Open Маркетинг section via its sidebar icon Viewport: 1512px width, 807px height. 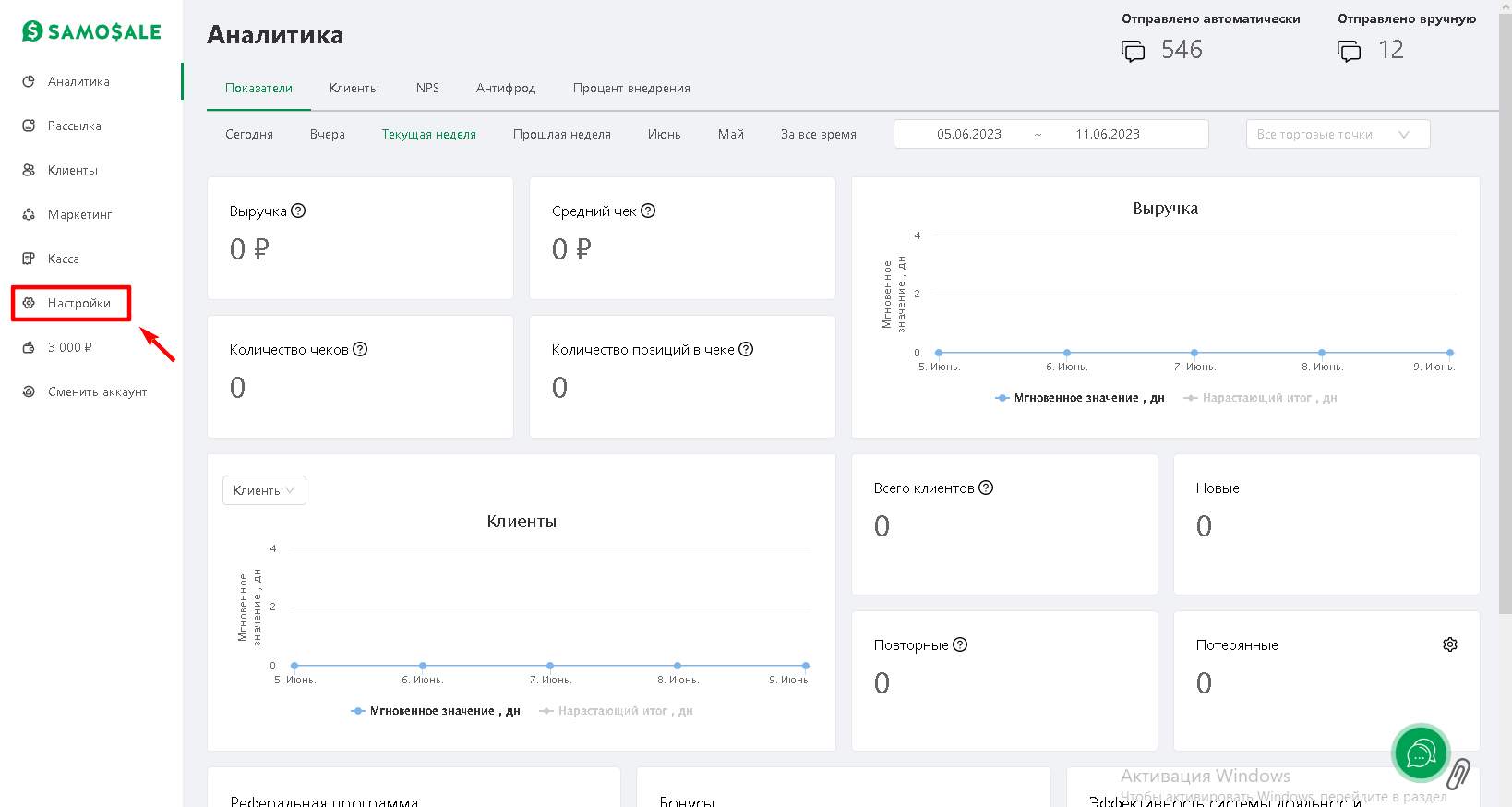pyautogui.click(x=29, y=214)
